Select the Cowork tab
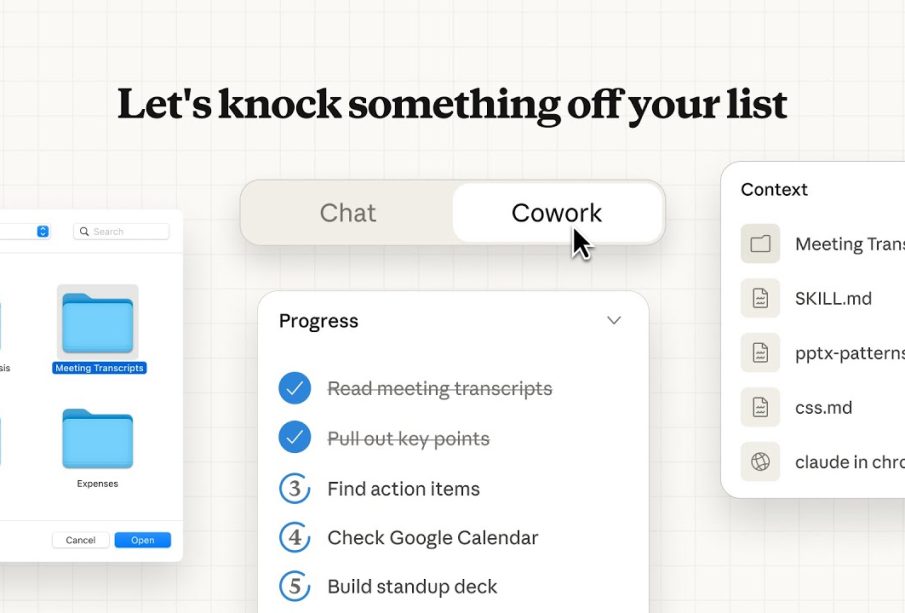This screenshot has width=905, height=613. coord(556,213)
